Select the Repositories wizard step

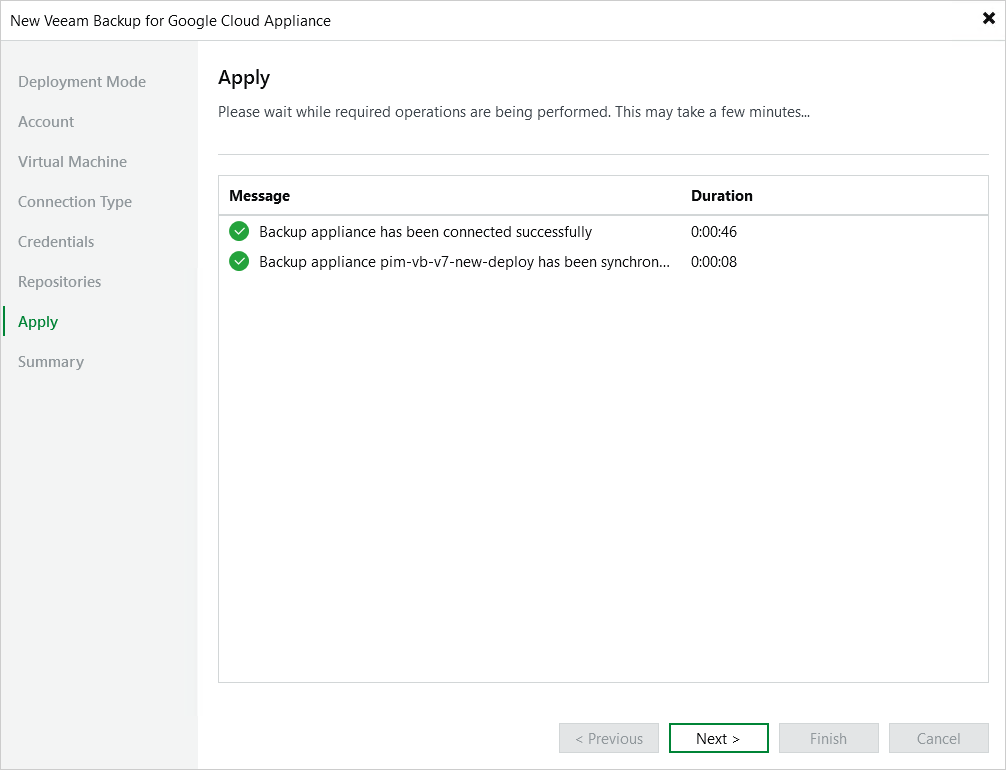(x=60, y=282)
